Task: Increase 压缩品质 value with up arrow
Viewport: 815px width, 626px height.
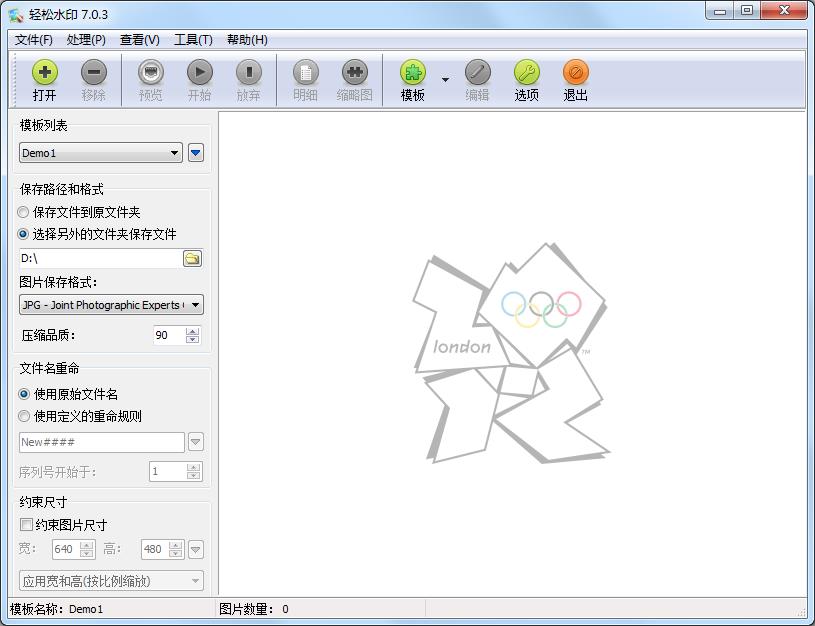Action: click(192, 332)
